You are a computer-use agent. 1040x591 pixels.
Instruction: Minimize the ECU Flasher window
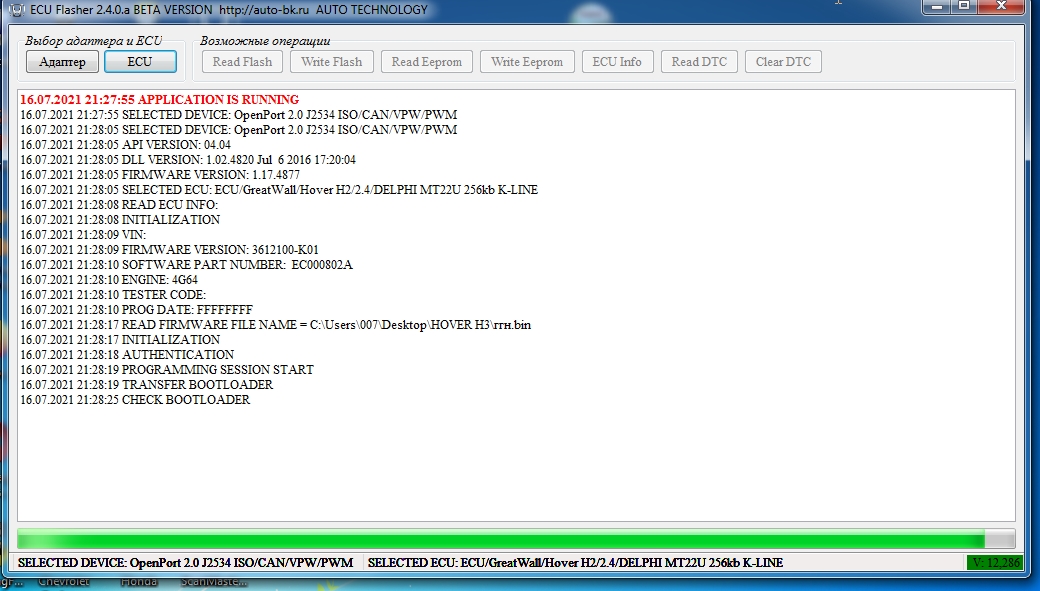(937, 8)
